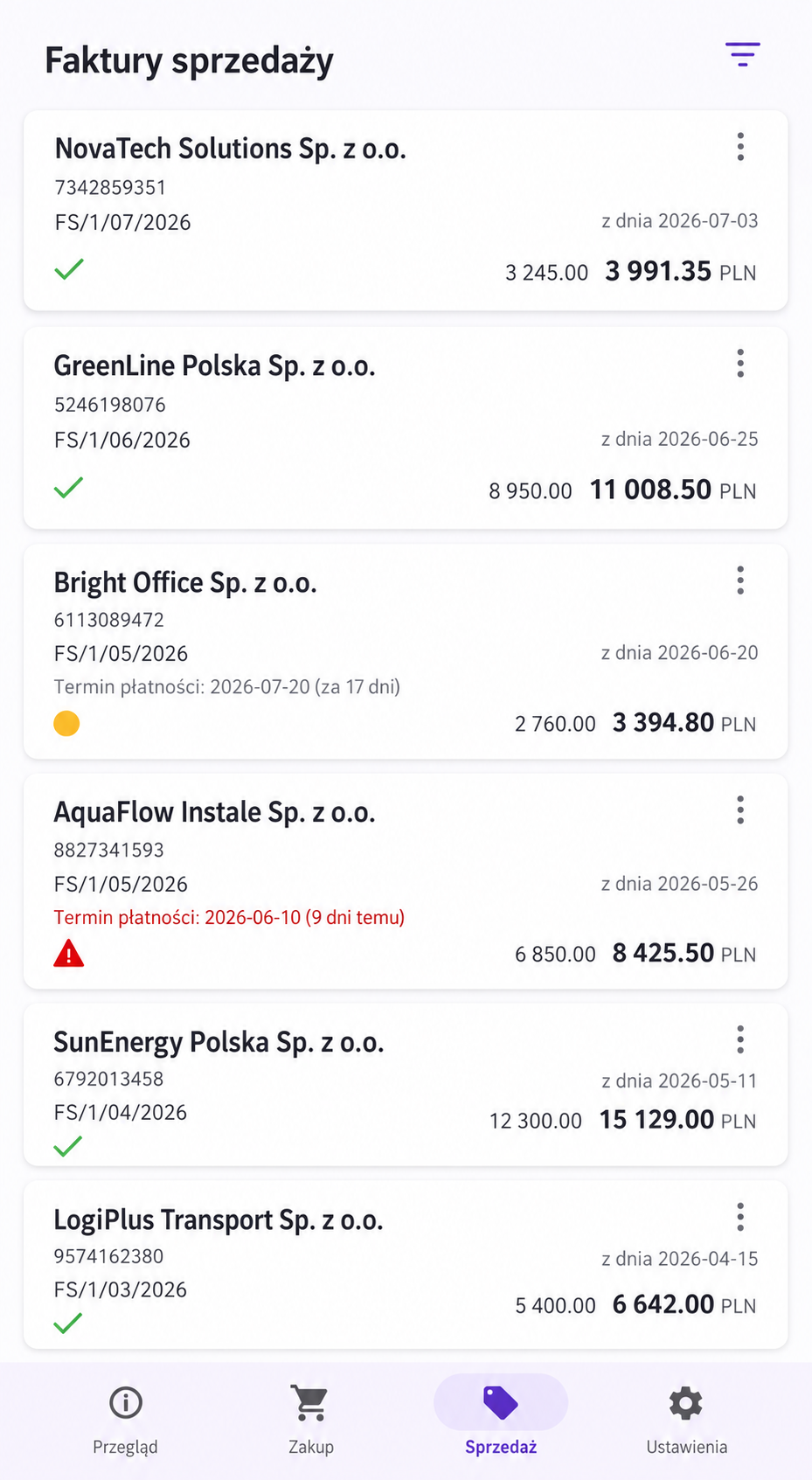812x1480 pixels.
Task: Click green paid checkmark on GreenLine invoice
Action: click(68, 487)
